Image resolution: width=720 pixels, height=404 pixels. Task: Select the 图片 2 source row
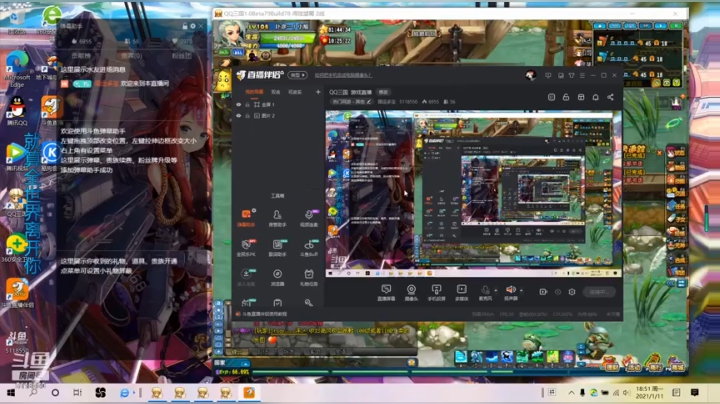pyautogui.click(x=278, y=116)
